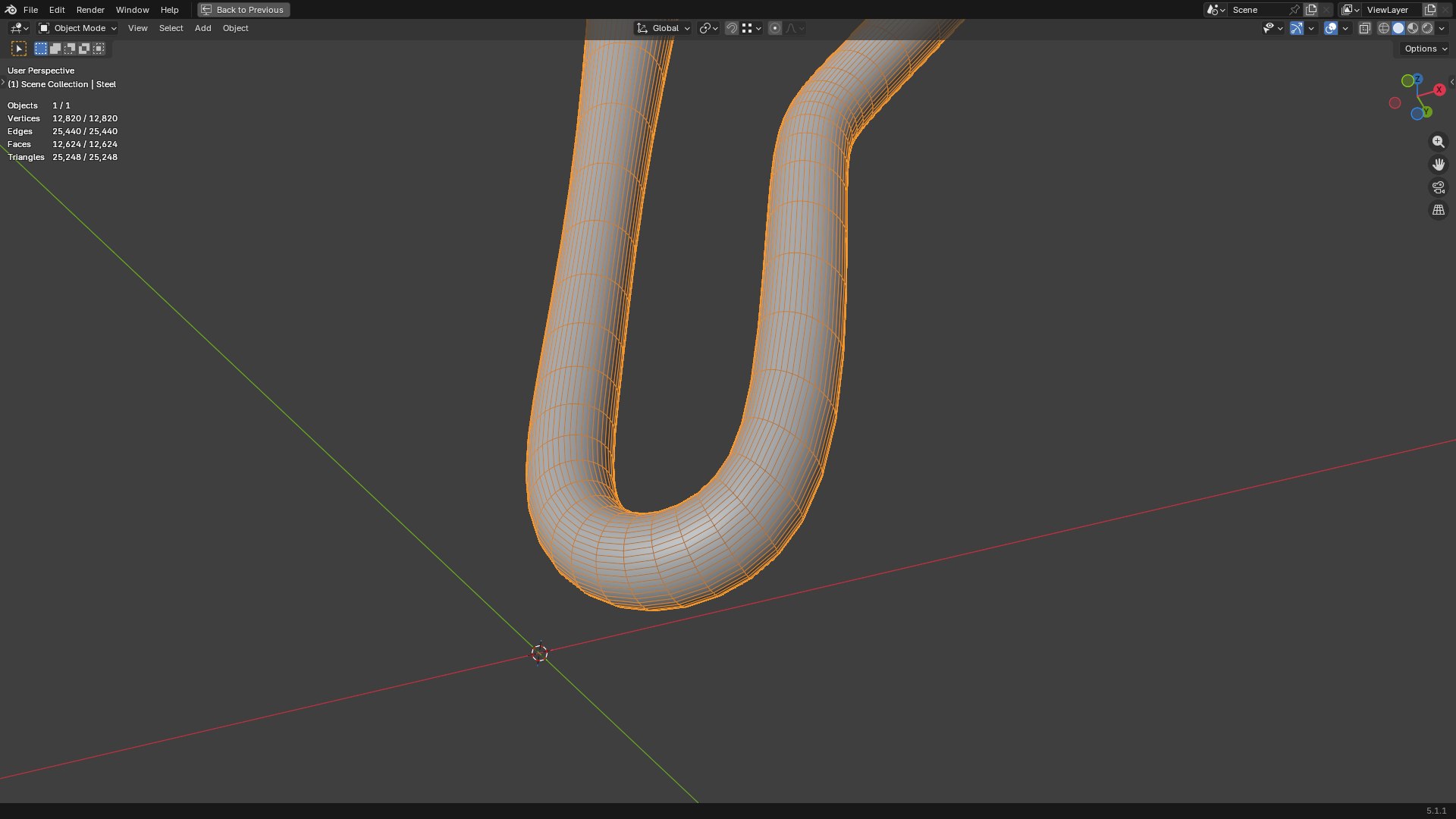Open the viewport Select menu
The height and width of the screenshot is (819, 1456).
(171, 28)
